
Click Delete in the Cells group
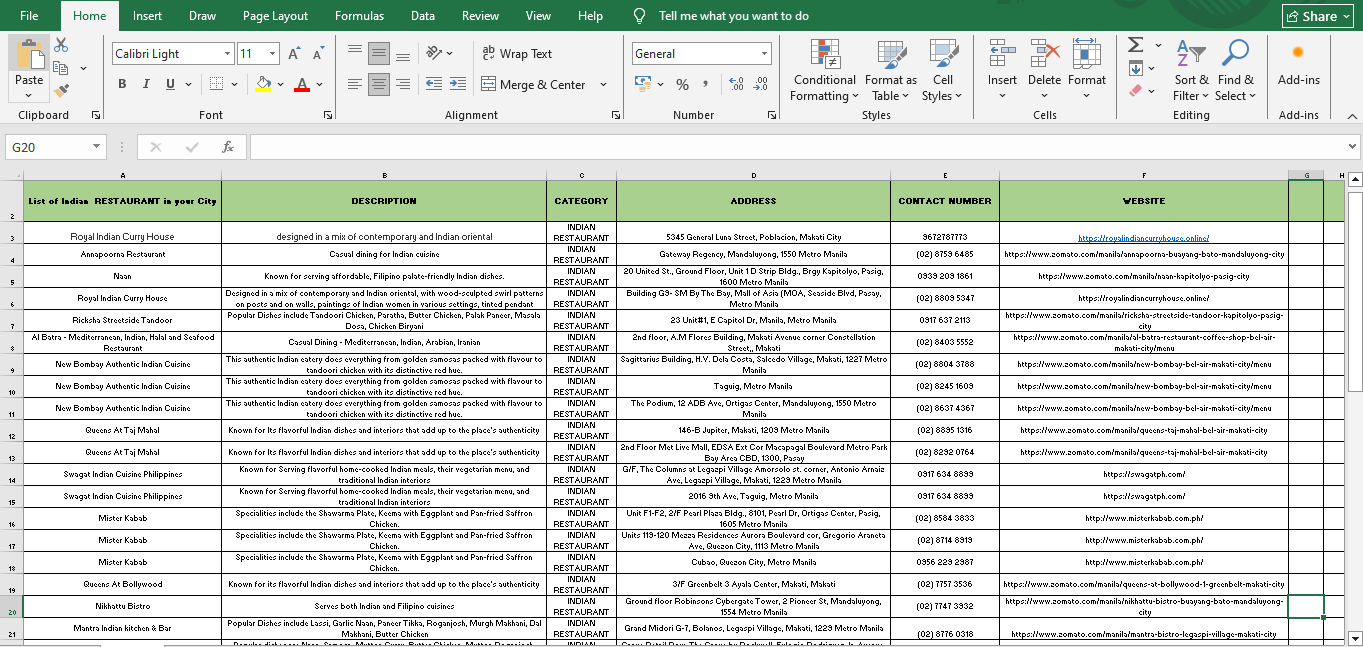(1044, 70)
